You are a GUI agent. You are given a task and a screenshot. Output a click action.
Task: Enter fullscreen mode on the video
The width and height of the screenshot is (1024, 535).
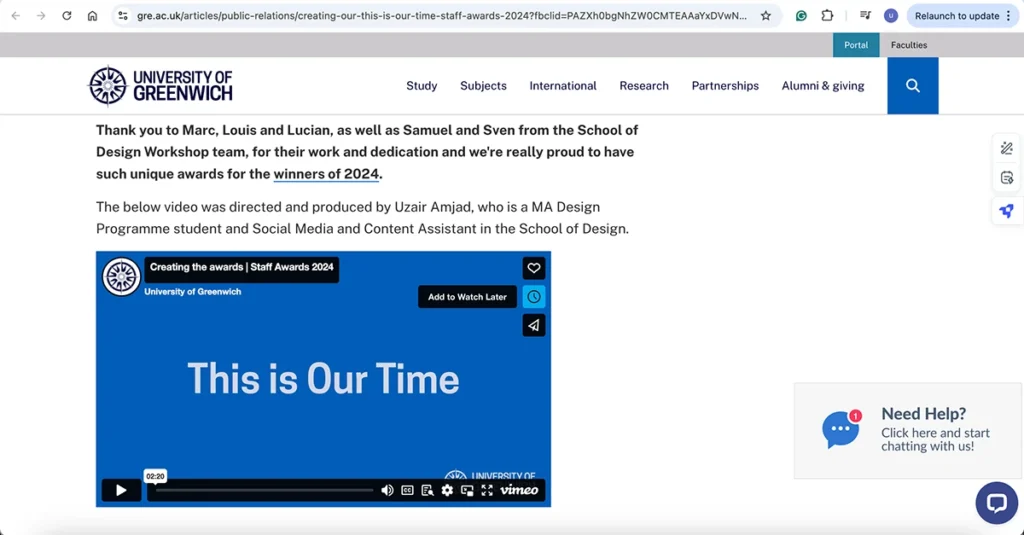487,490
